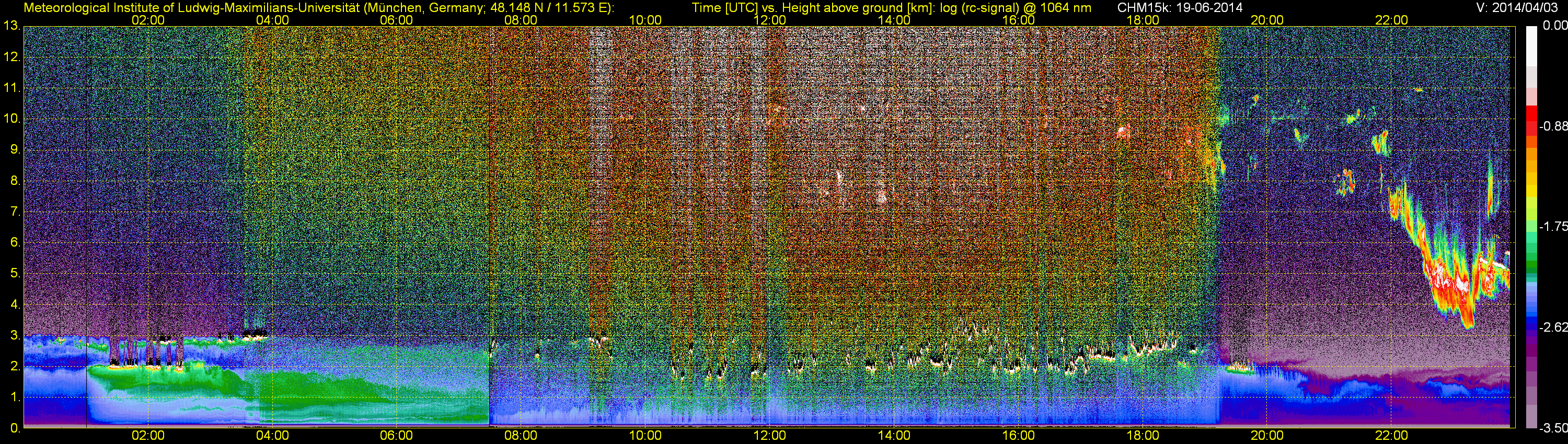Click the 1 km label on the height axis
This screenshot has height=444, width=1568.
[x=15, y=397]
